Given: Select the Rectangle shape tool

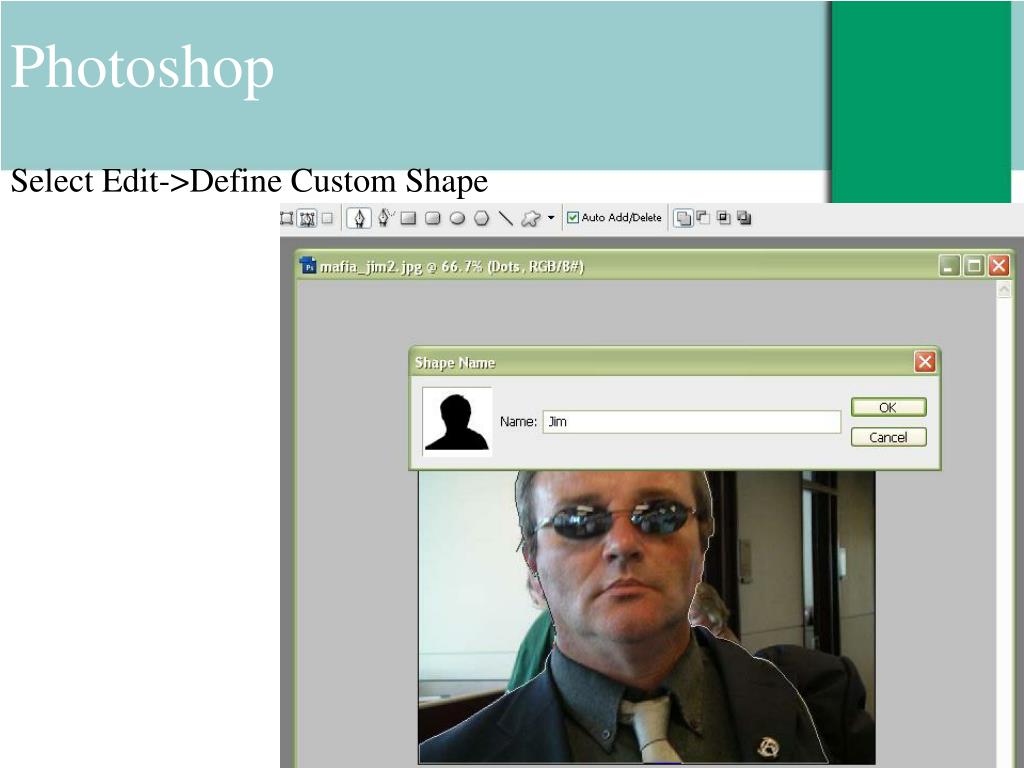Looking at the screenshot, I should tap(409, 218).
